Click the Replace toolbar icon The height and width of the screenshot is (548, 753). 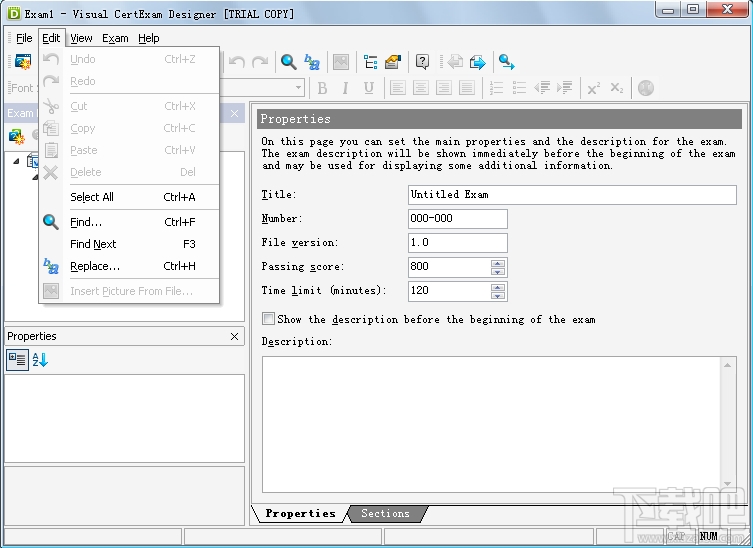coord(312,62)
